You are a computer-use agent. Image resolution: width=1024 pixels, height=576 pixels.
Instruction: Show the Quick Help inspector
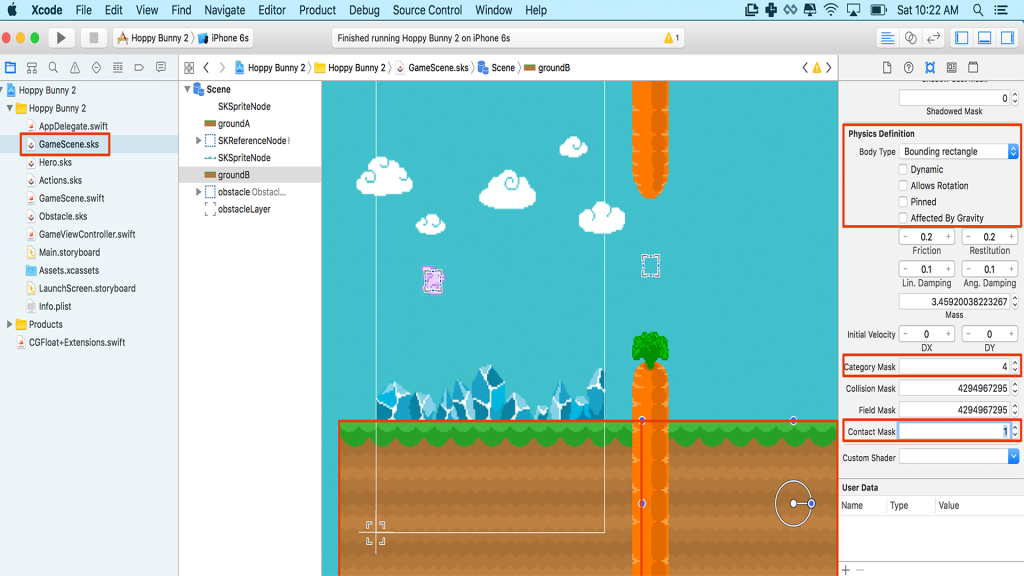point(908,68)
